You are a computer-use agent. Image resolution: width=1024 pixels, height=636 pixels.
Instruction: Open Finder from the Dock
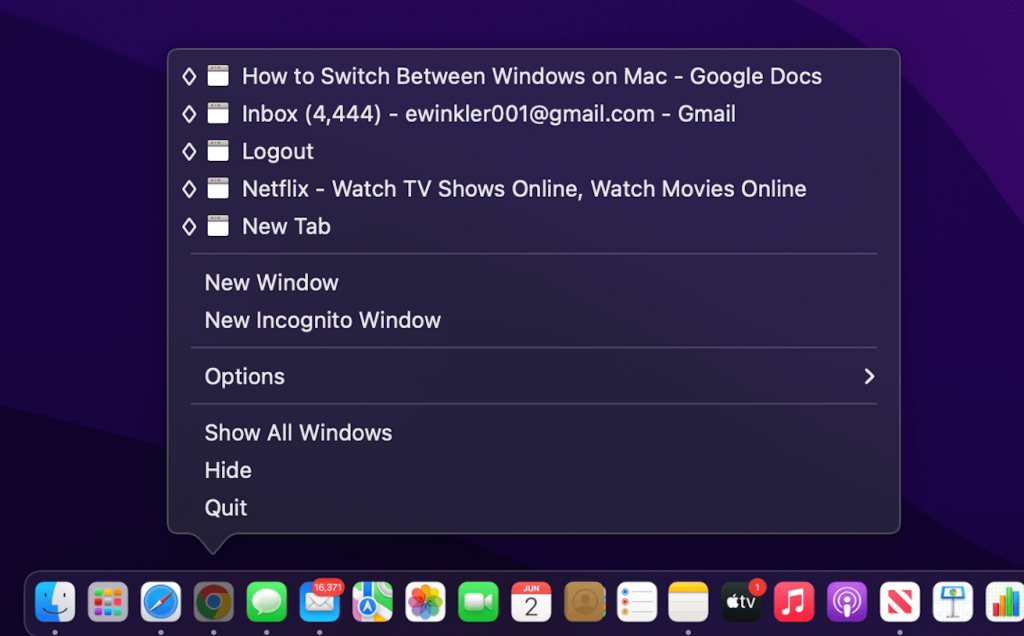[x=55, y=601]
